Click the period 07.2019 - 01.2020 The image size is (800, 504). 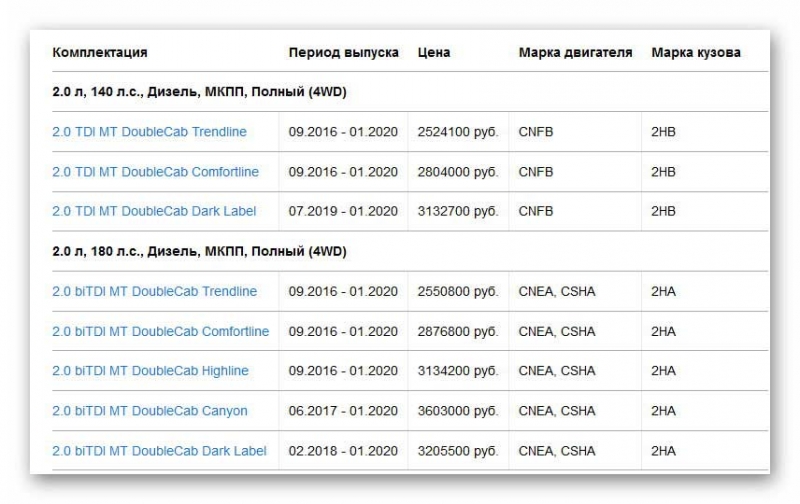(x=343, y=211)
